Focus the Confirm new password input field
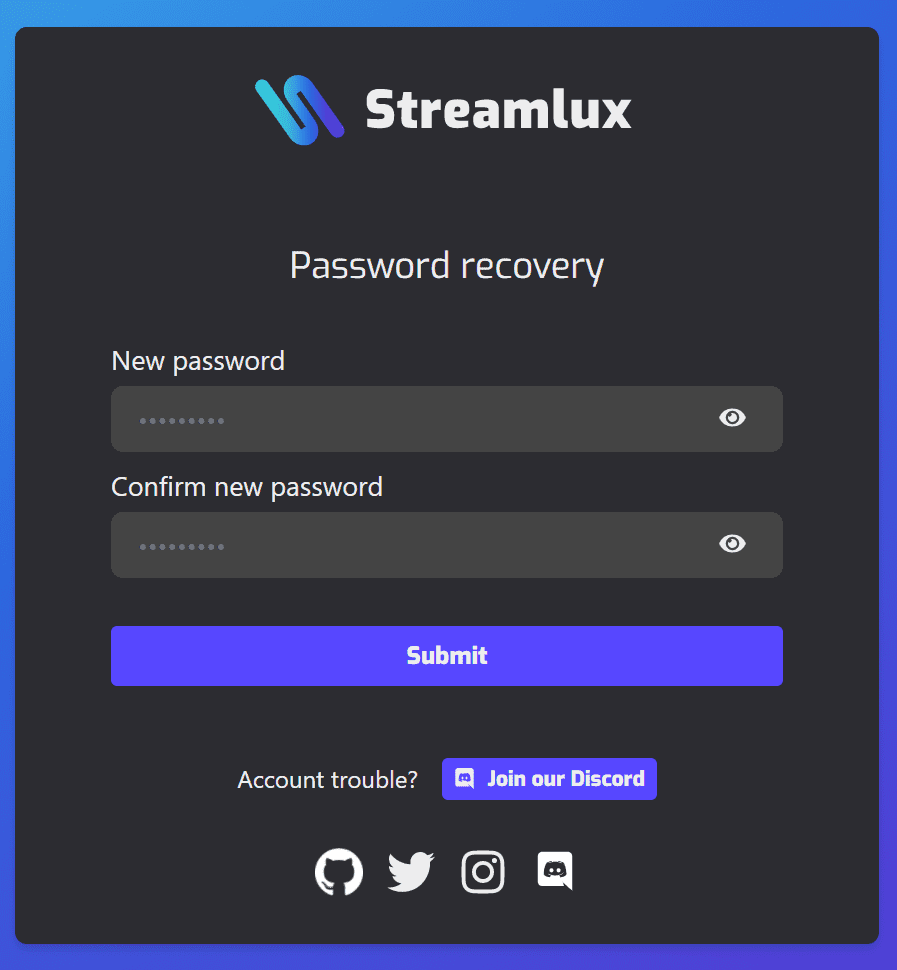The height and width of the screenshot is (970, 897). tap(447, 545)
